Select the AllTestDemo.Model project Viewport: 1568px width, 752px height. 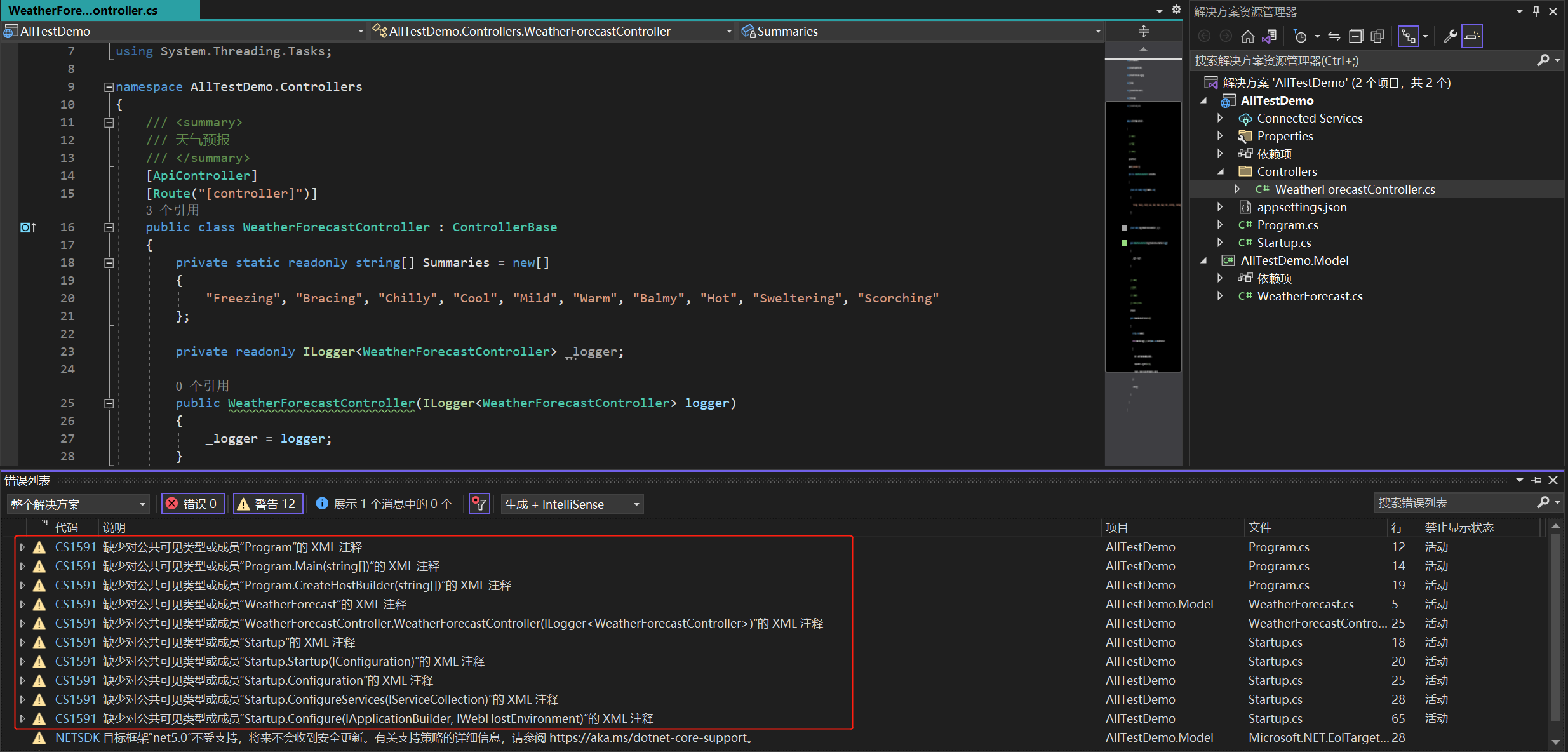[1294, 261]
